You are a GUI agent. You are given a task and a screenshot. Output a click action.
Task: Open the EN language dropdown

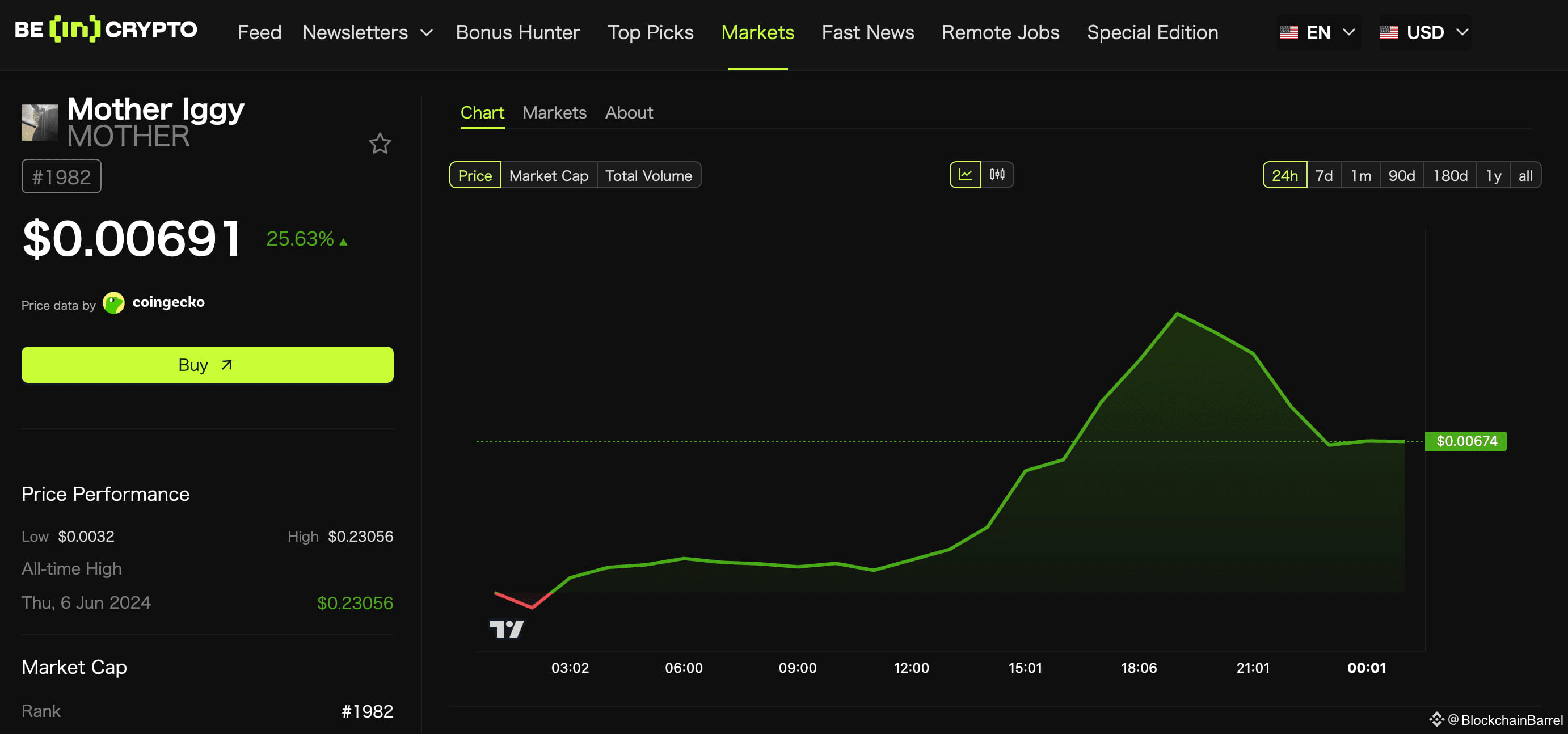[x=1318, y=32]
